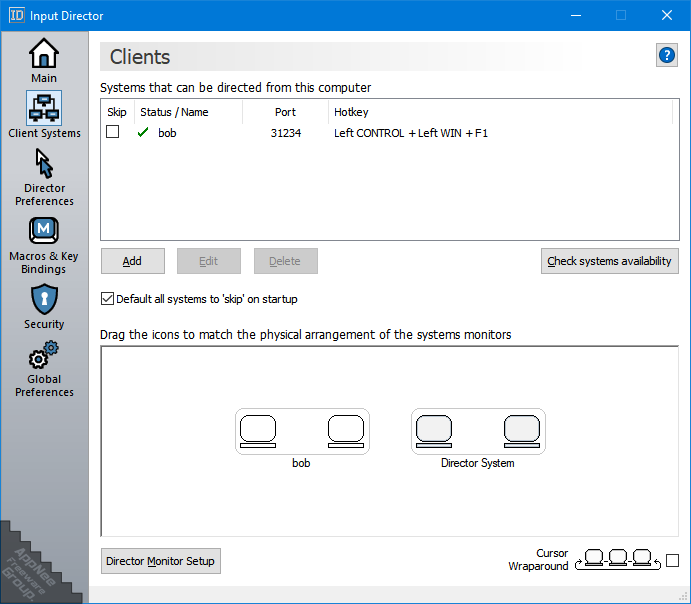Select bob's right monitor icon
Screen dimensions: 691x604
(346, 431)
